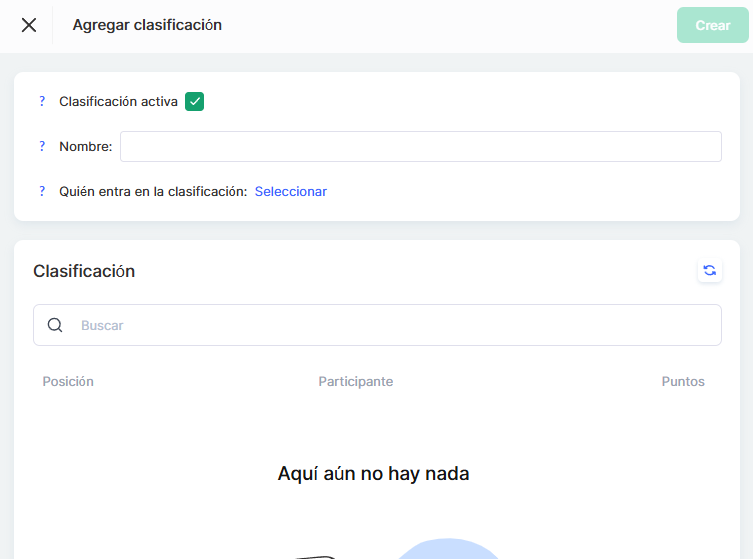The width and height of the screenshot is (753, 559).
Task: Click the 'Aquí aún no hay nada' message
Action: 374,474
